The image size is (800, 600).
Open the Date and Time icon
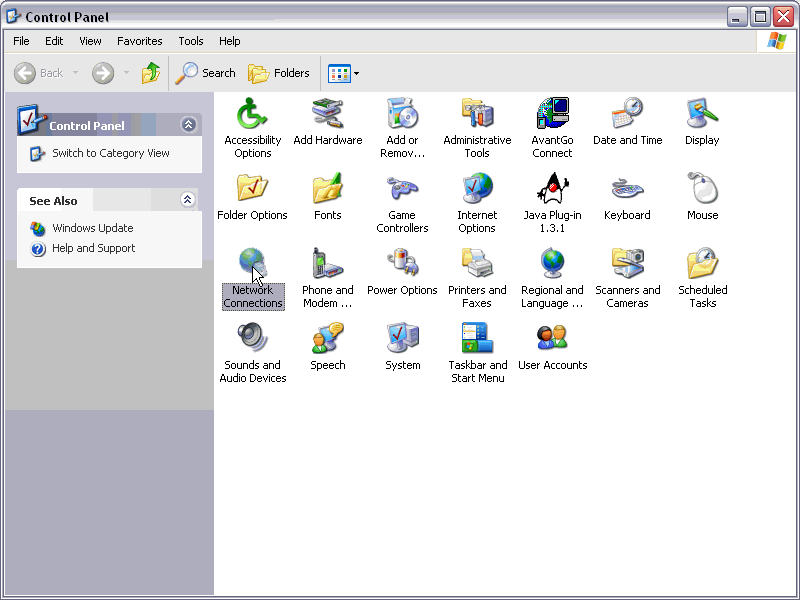(627, 113)
